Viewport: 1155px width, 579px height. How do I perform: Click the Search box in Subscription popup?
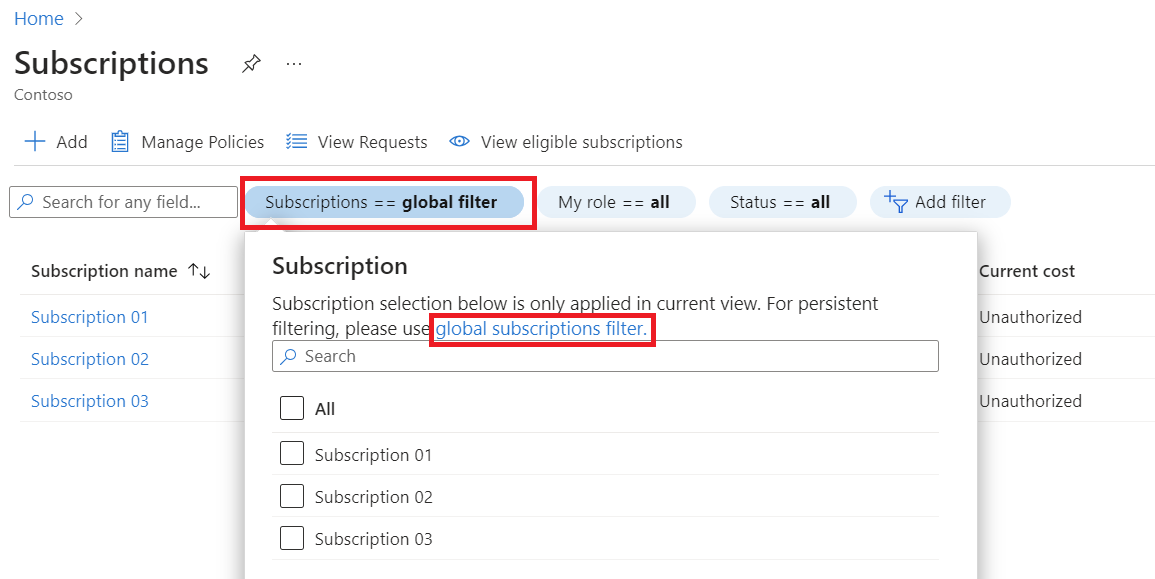(605, 356)
